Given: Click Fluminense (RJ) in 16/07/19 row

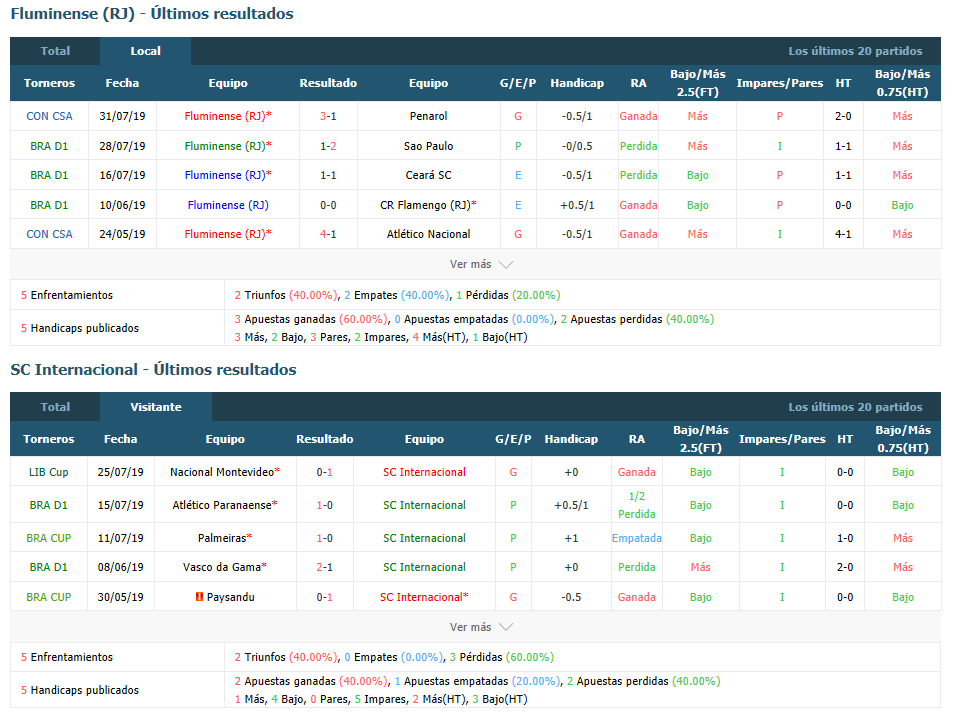Looking at the screenshot, I should coord(225,175).
